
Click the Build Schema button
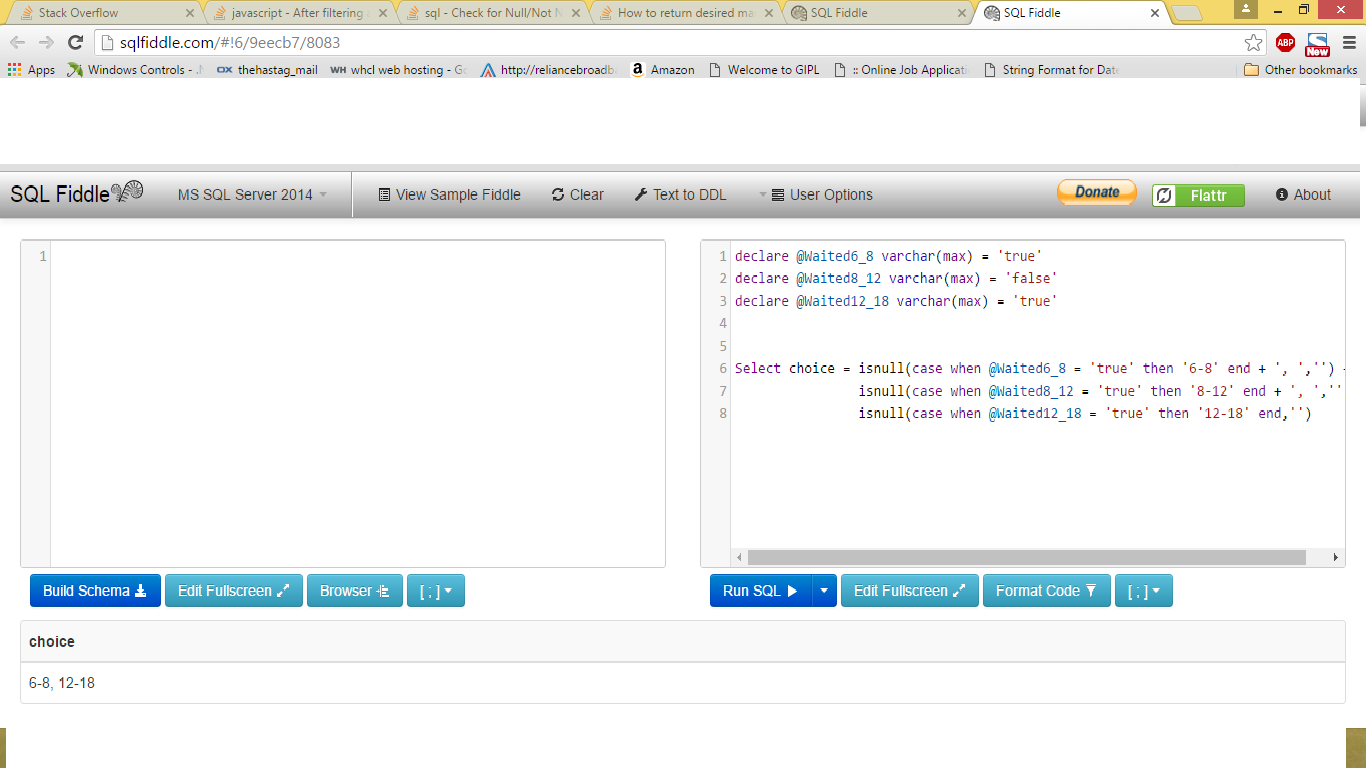(x=95, y=591)
